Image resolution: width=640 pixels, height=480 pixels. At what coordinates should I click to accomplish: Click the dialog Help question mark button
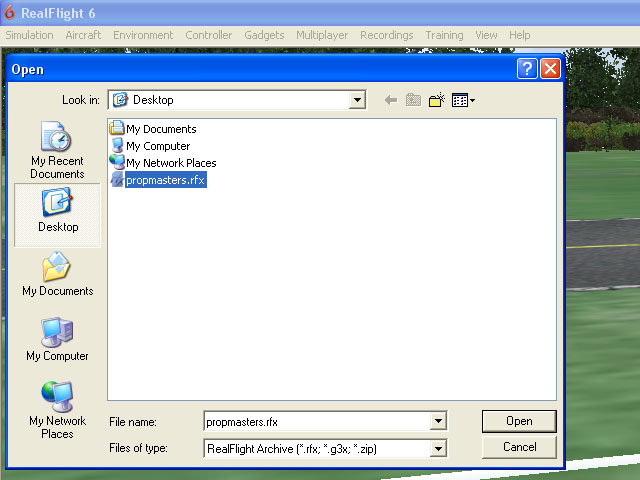(527, 69)
